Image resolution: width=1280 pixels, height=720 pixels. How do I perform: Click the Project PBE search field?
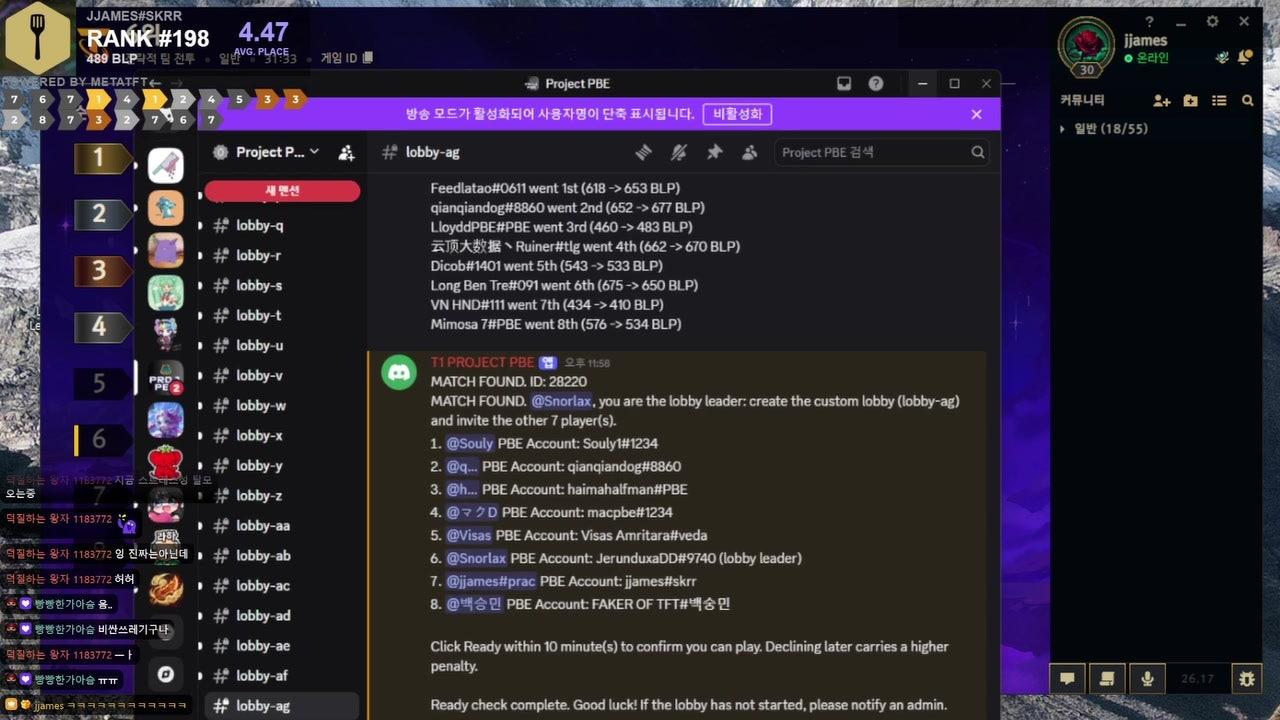[881, 152]
